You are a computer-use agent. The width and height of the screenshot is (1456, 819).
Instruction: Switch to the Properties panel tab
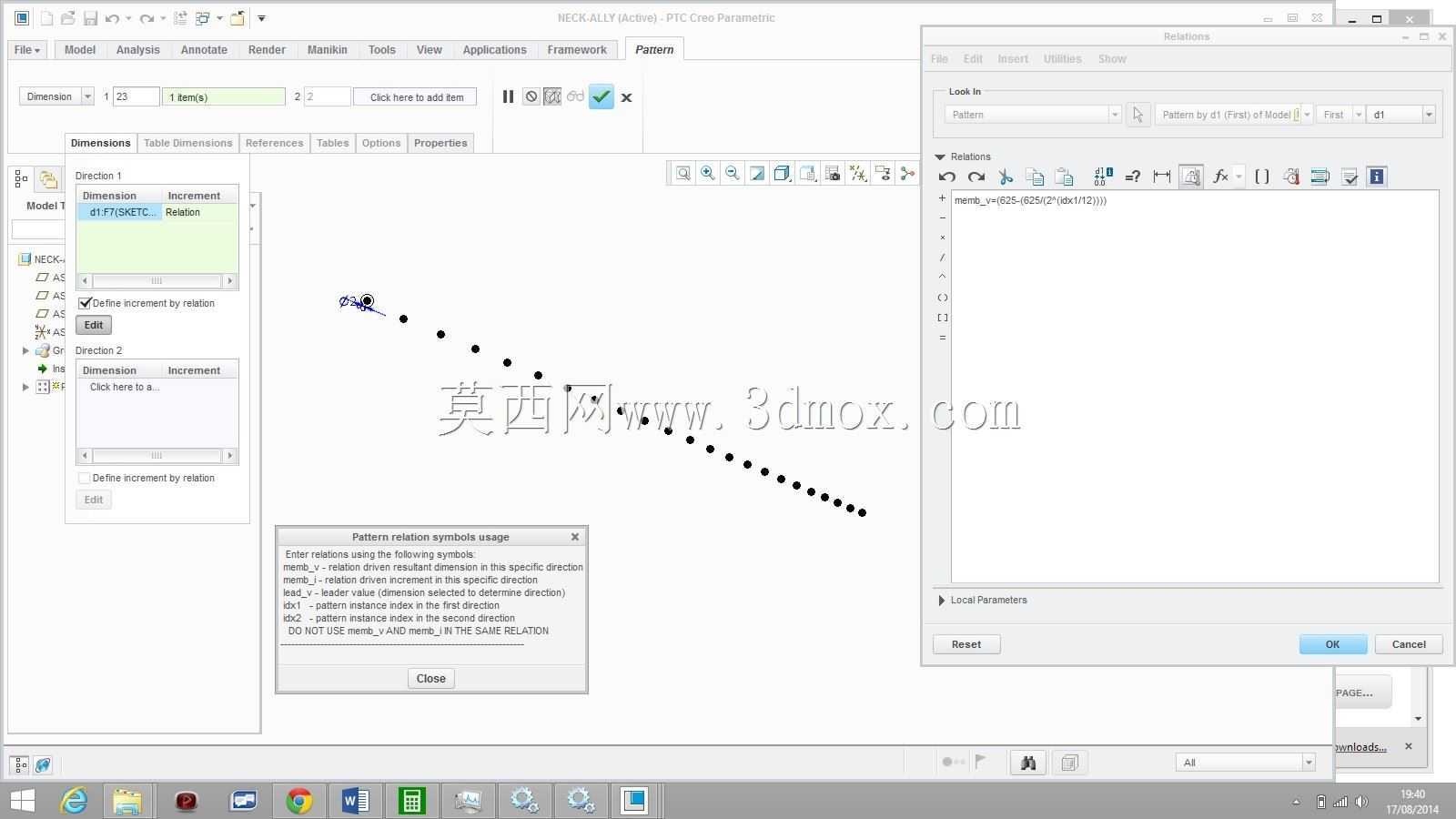(440, 143)
